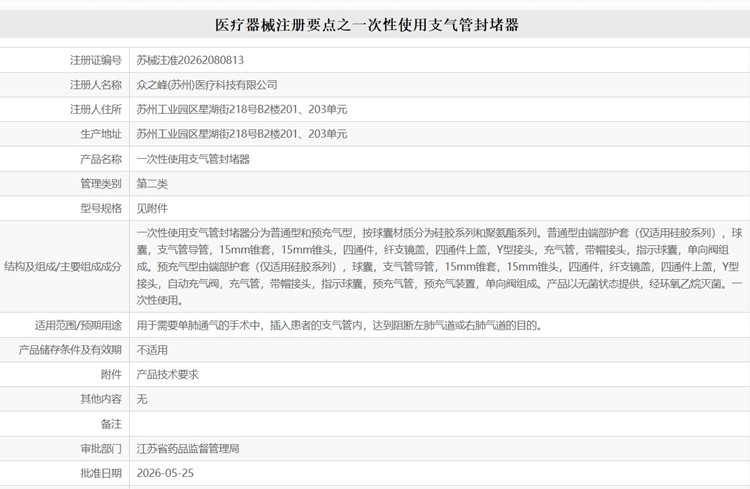
Task: Select the 审批部门 label
Action: [x=101, y=448]
